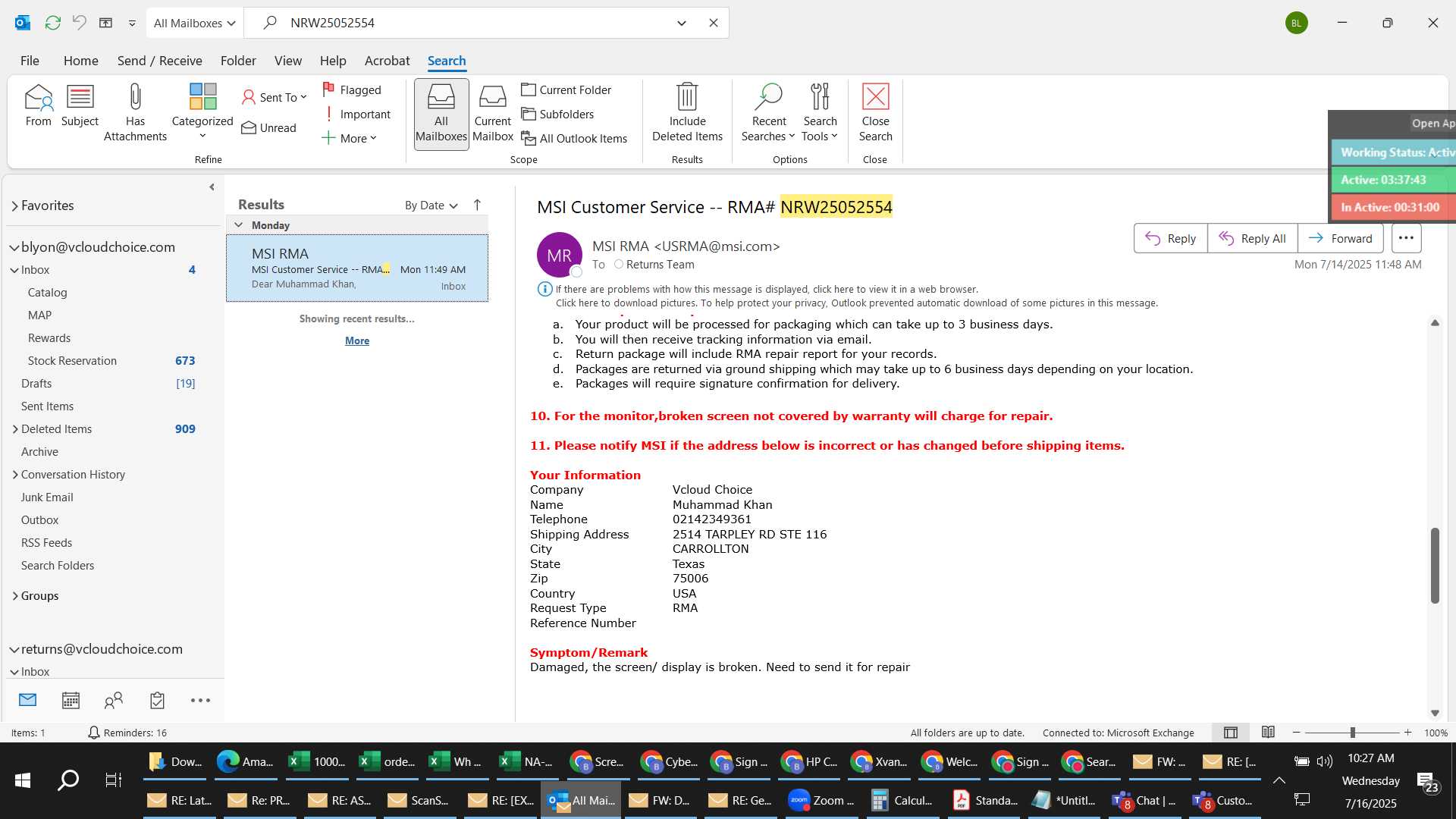
Task: Open Recent Searches dropdown
Action: click(x=768, y=113)
